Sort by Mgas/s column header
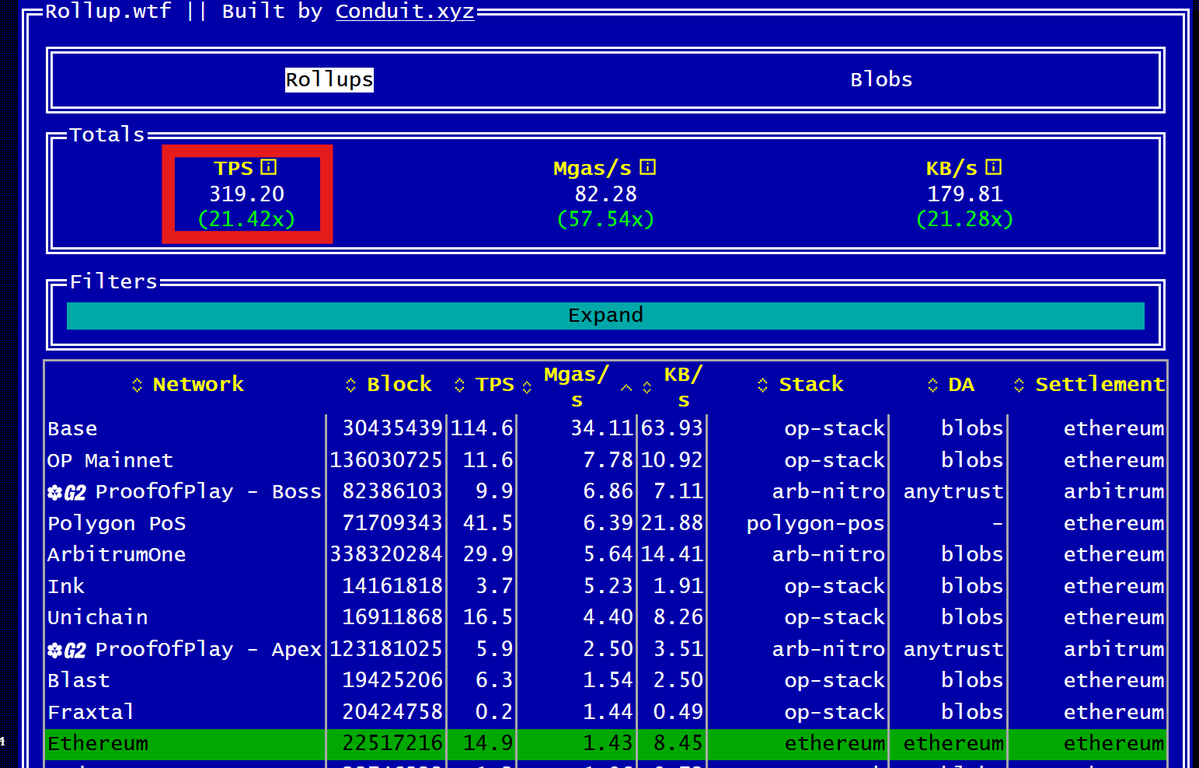Viewport: 1199px width, 768px height. point(576,387)
